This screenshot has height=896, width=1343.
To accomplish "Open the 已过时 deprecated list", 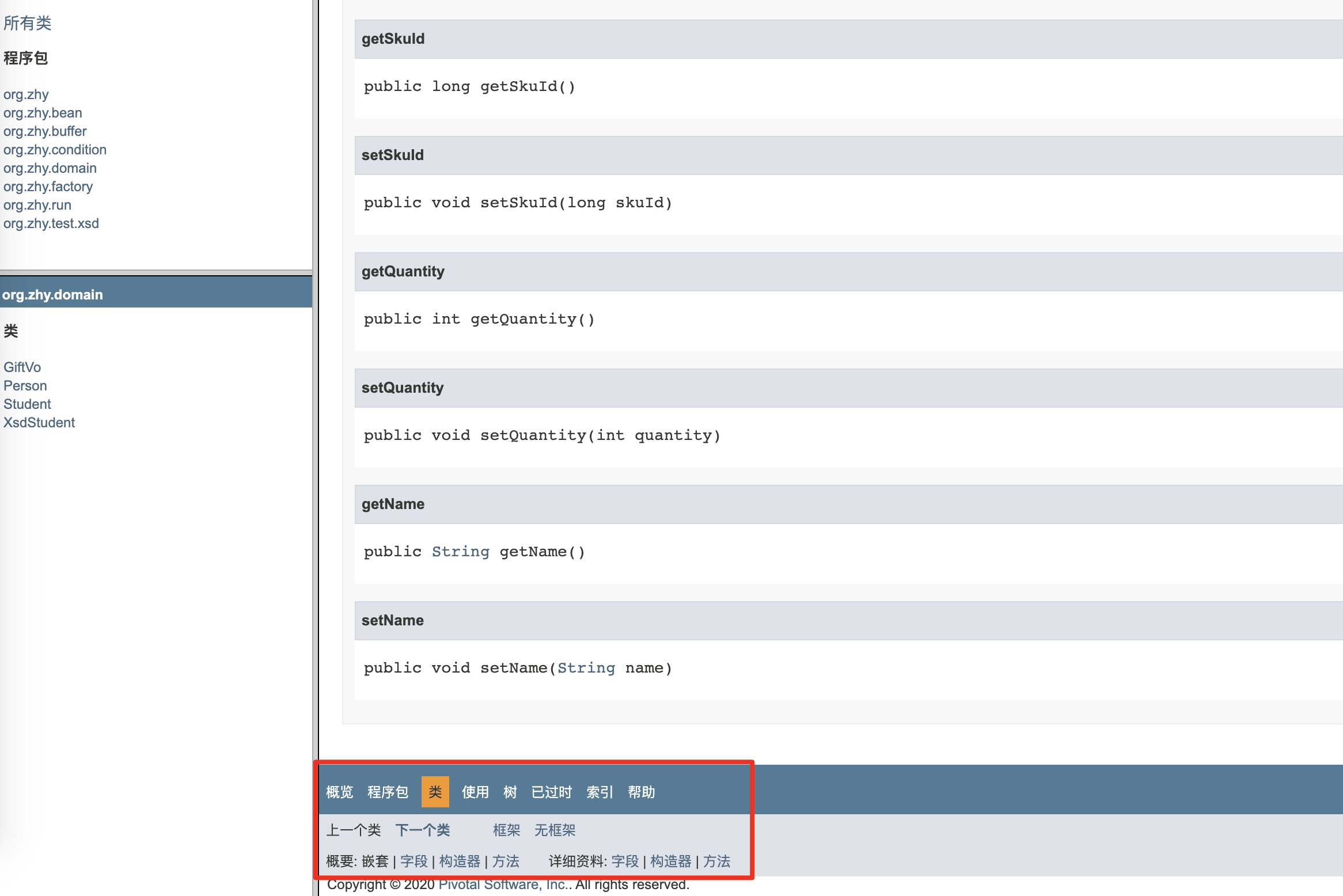I will tap(551, 792).
